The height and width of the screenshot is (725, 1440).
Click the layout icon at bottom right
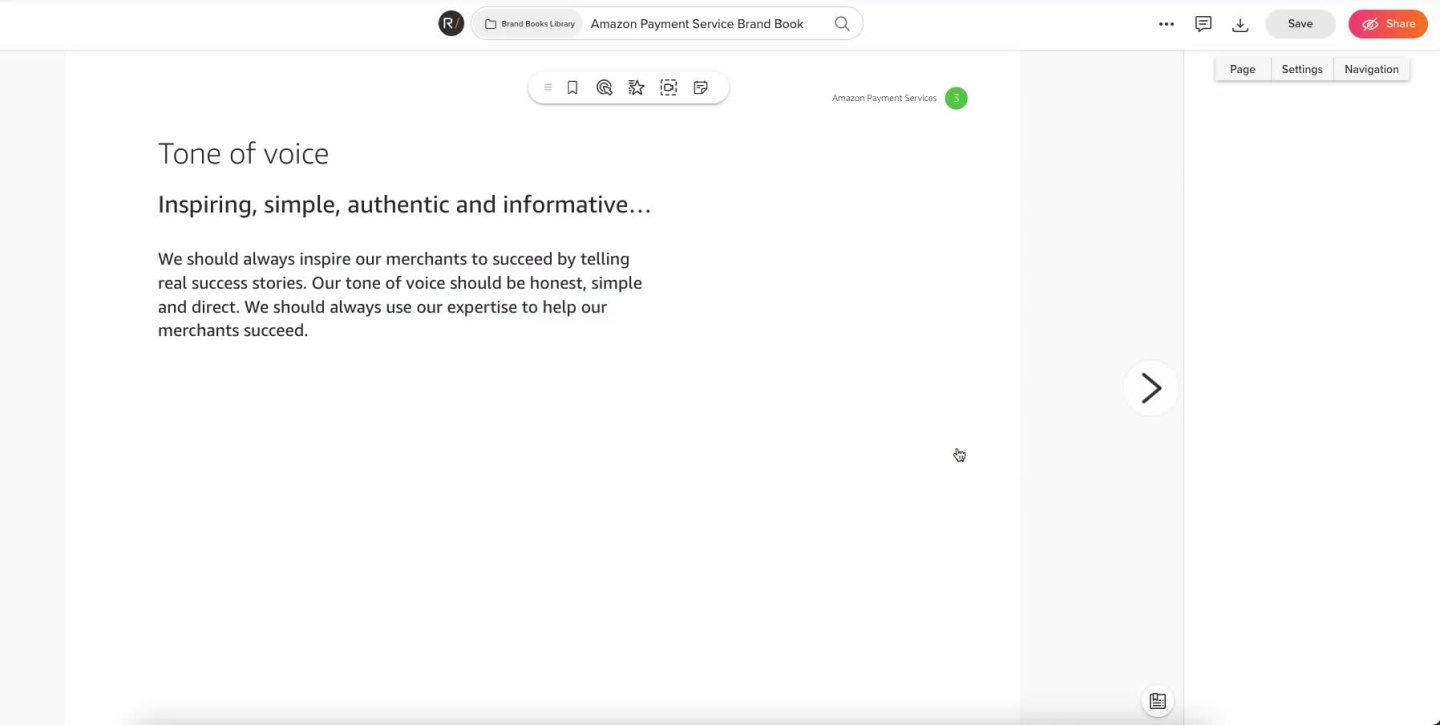[1157, 701]
